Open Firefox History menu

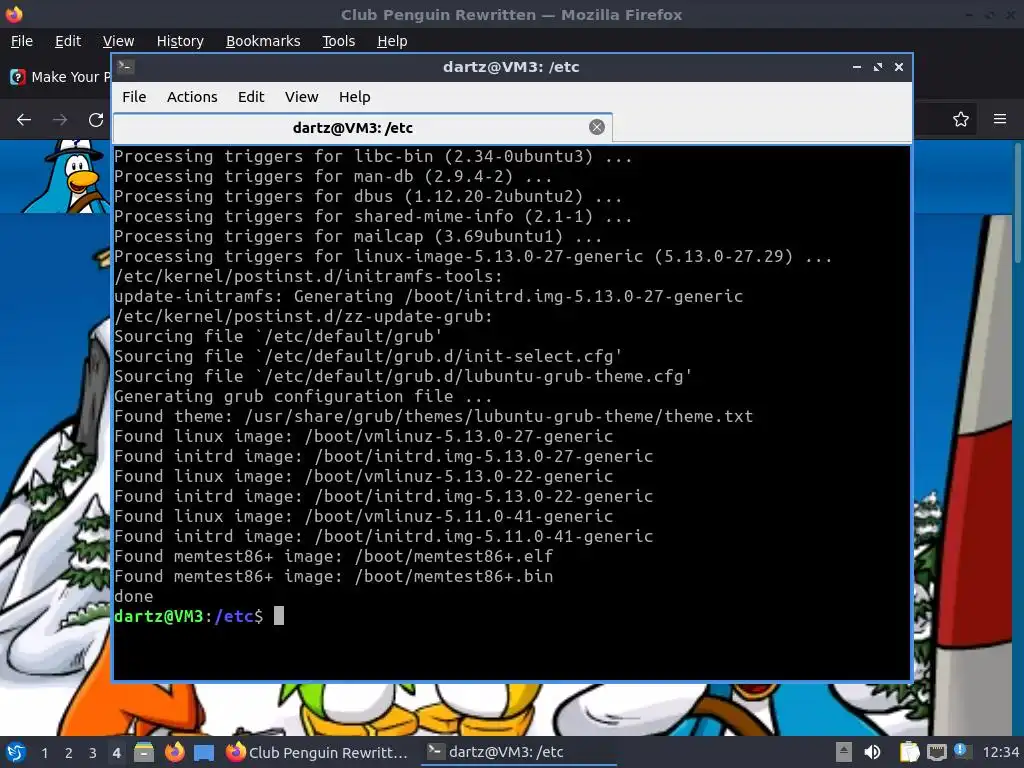coord(180,41)
